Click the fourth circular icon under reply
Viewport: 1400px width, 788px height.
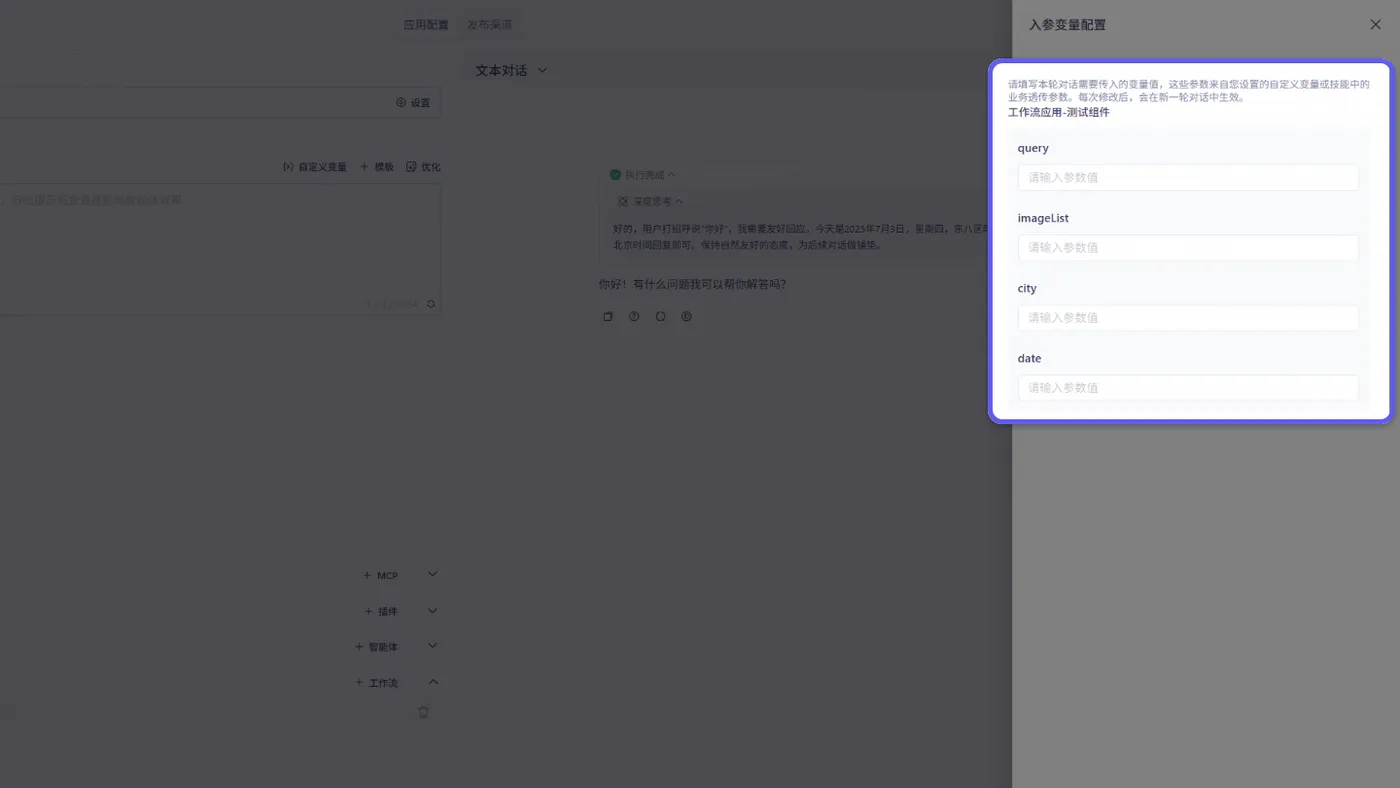[687, 316]
